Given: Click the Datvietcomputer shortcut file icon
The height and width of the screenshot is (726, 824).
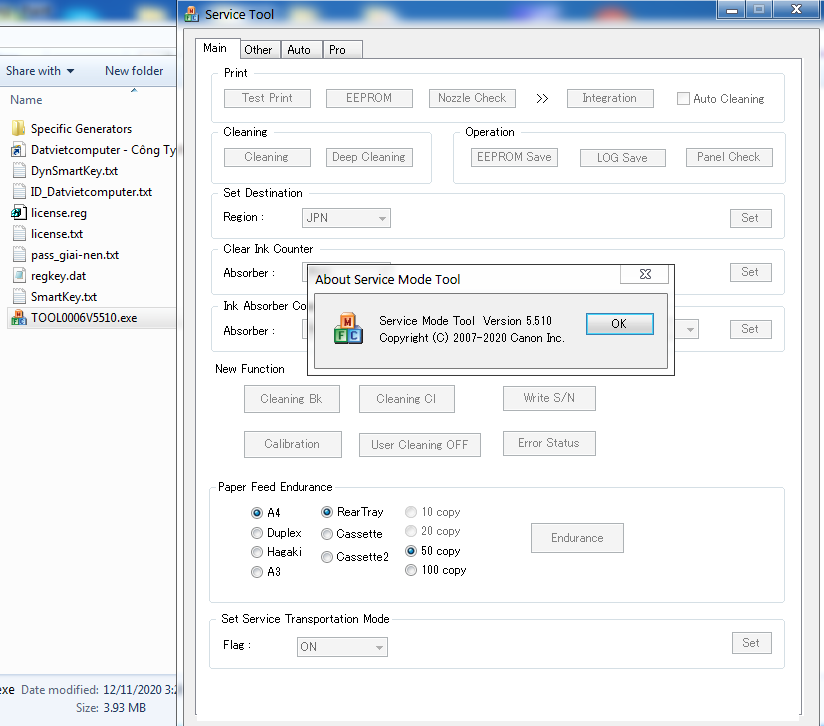Looking at the screenshot, I should pos(18,150).
